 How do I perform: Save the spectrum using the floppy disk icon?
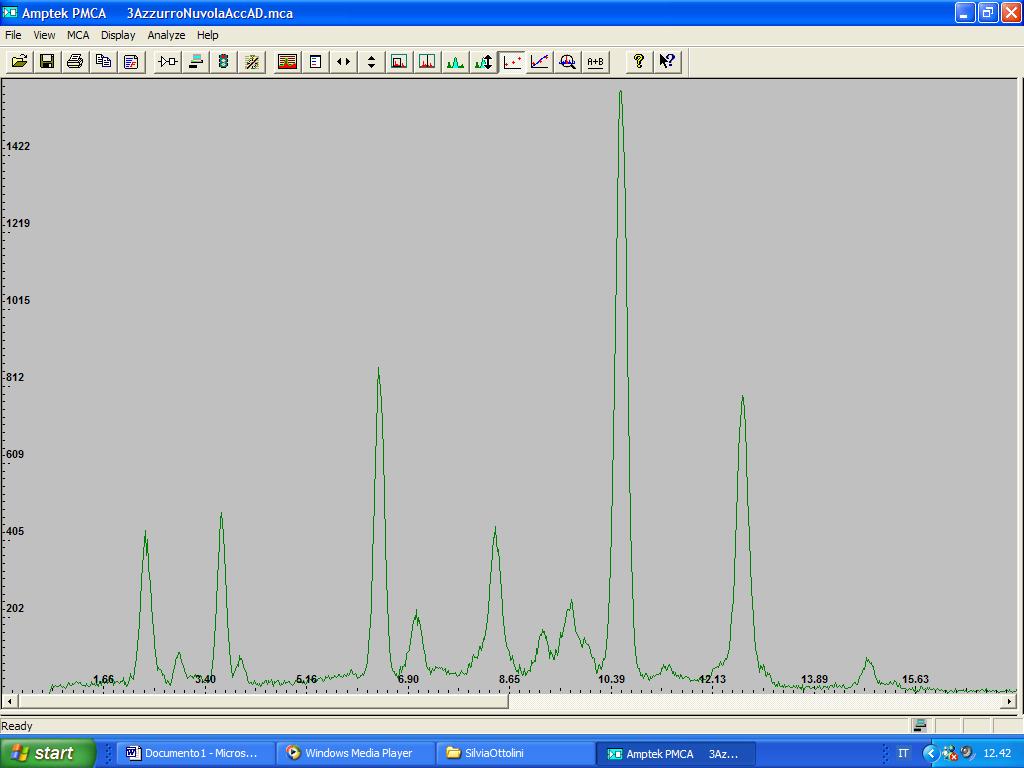47,61
